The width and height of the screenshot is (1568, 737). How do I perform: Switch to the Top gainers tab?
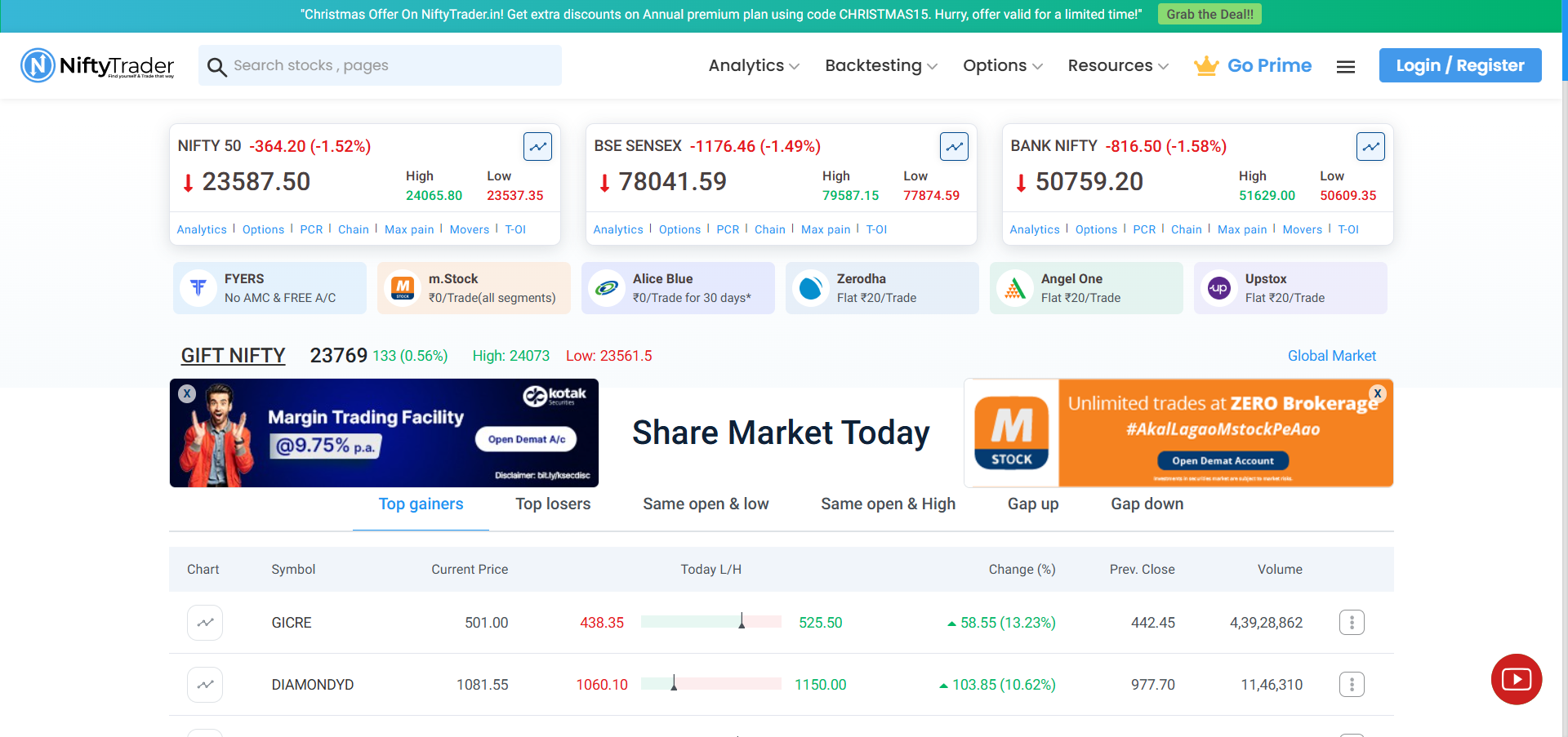click(x=421, y=504)
